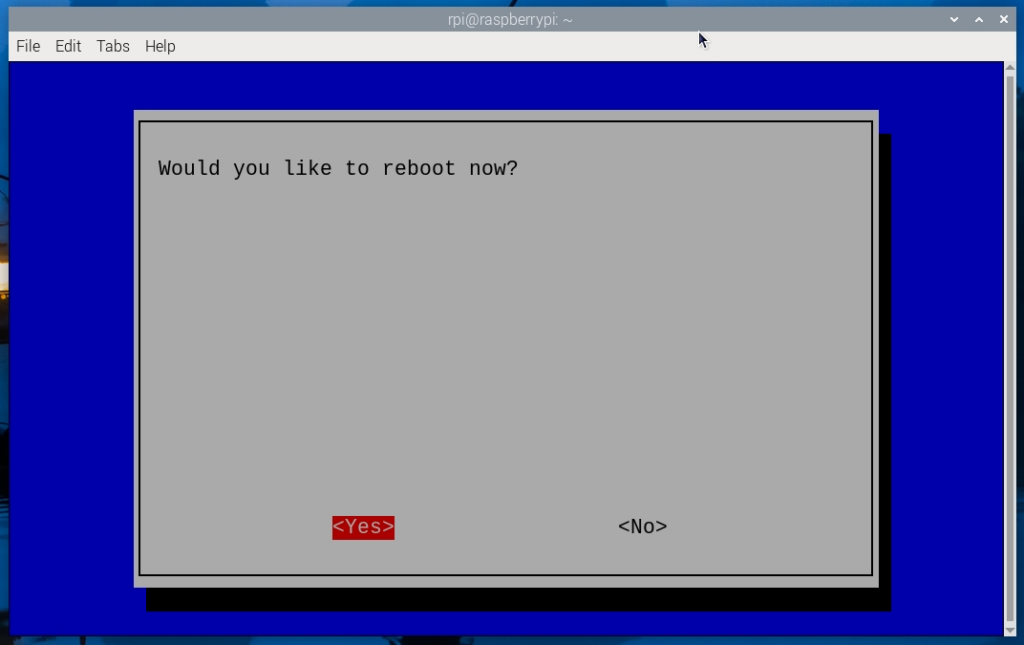Close the terminal with the X icon
This screenshot has width=1024, height=645.
pyautogui.click(x=1003, y=19)
